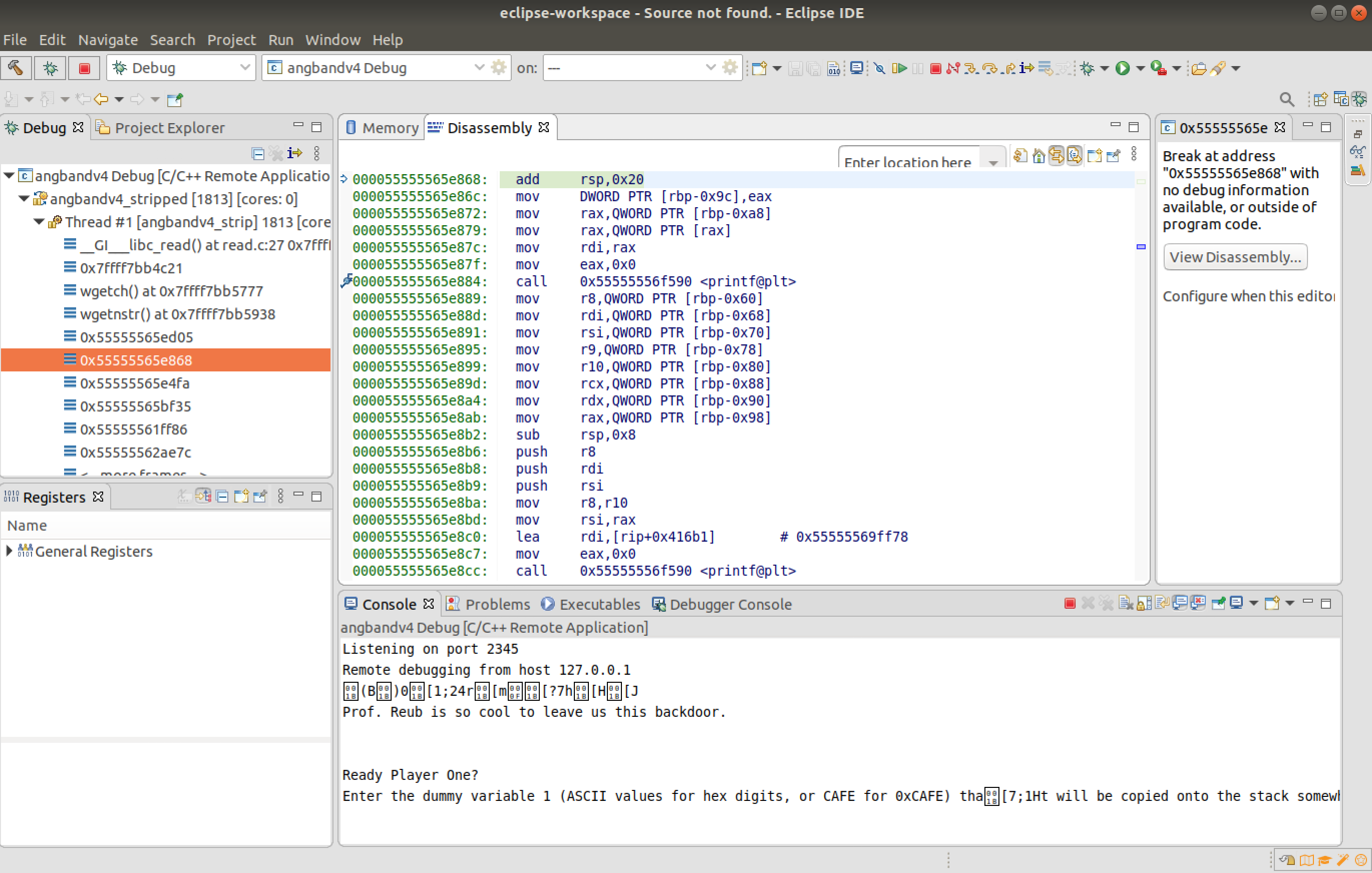Toggle Instruction Stepping Mode
This screenshot has width=1372, height=873.
point(1026,69)
